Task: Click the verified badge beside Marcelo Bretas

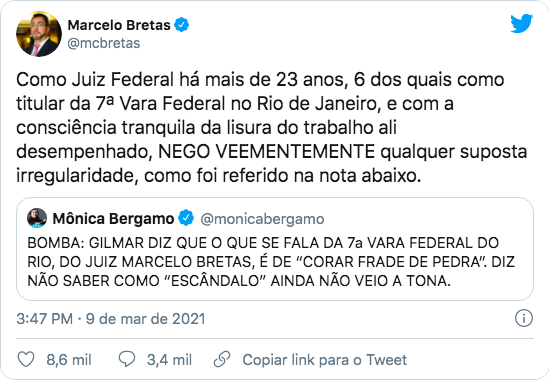Action: (182, 25)
